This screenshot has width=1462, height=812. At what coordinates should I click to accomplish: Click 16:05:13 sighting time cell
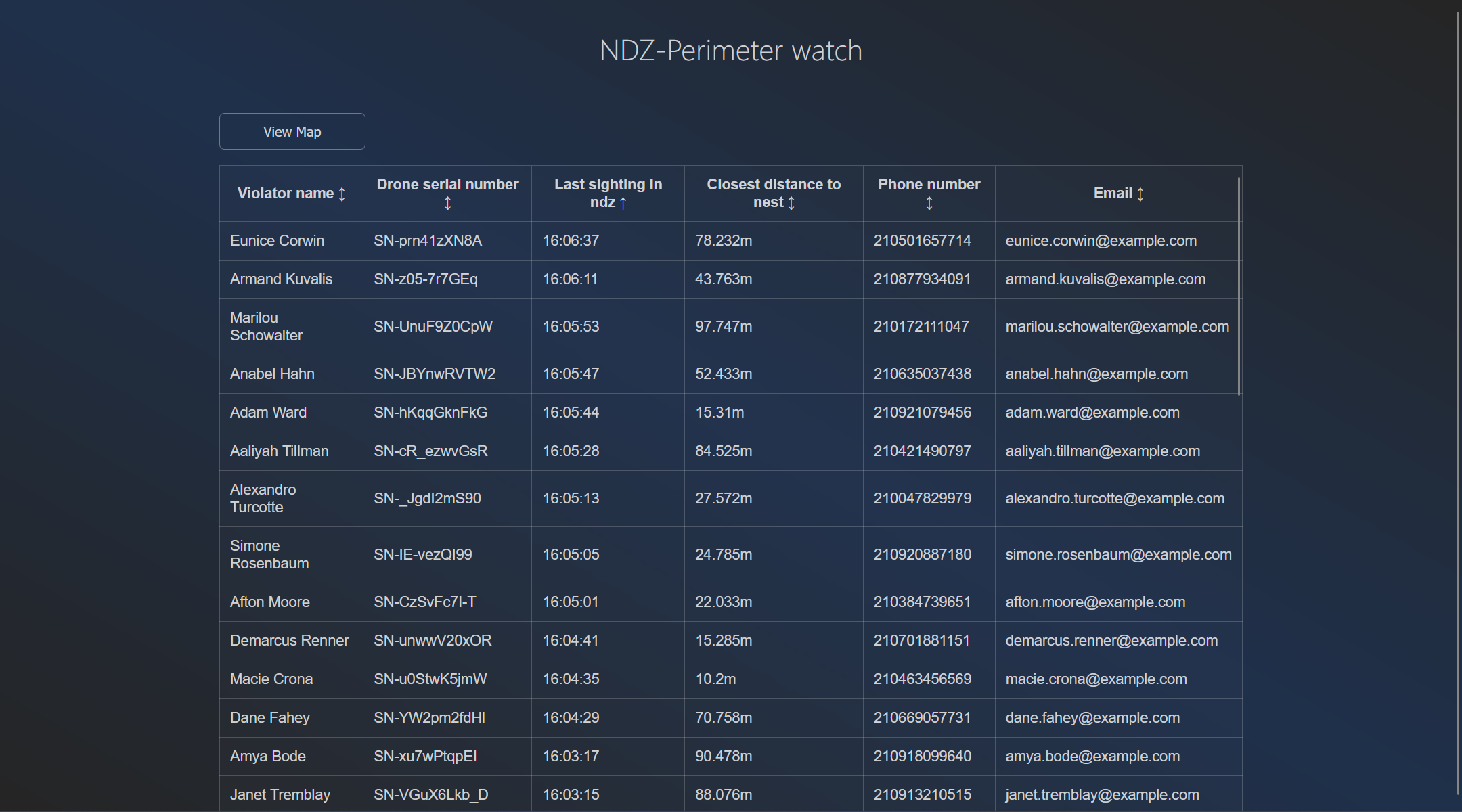click(x=571, y=499)
